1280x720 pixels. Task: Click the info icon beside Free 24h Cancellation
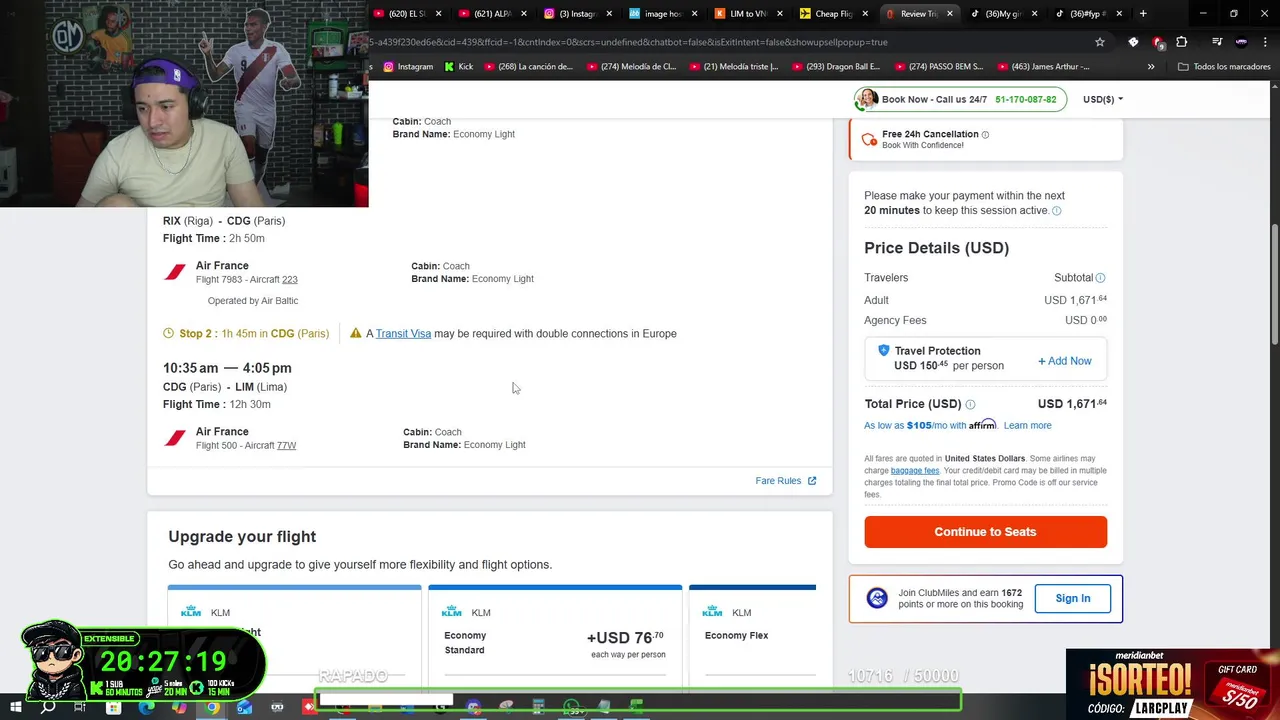coord(985,134)
